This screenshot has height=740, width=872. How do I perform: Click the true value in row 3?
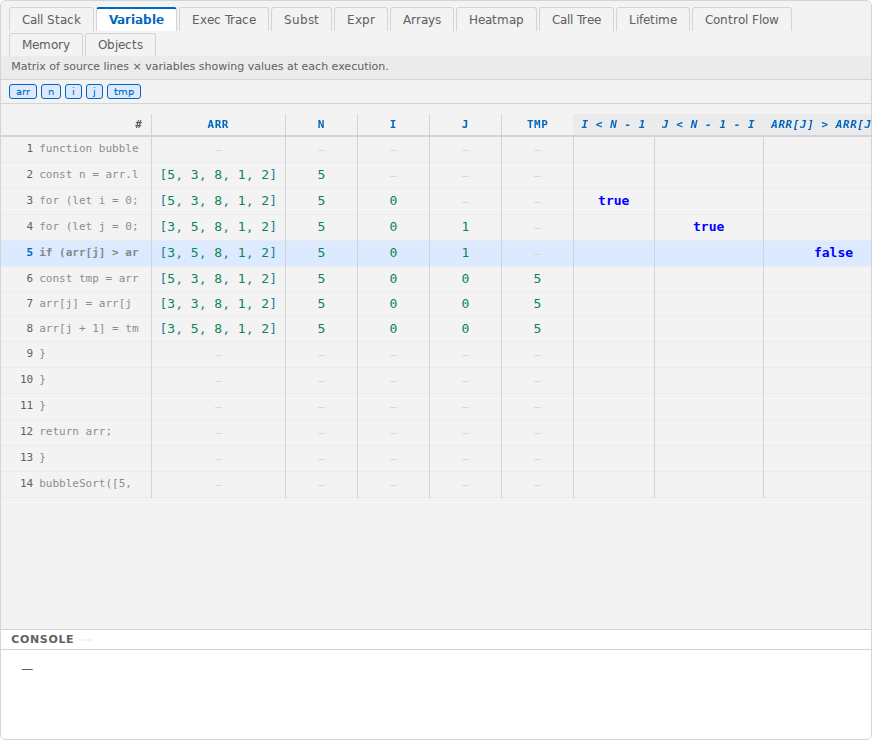[614, 201]
